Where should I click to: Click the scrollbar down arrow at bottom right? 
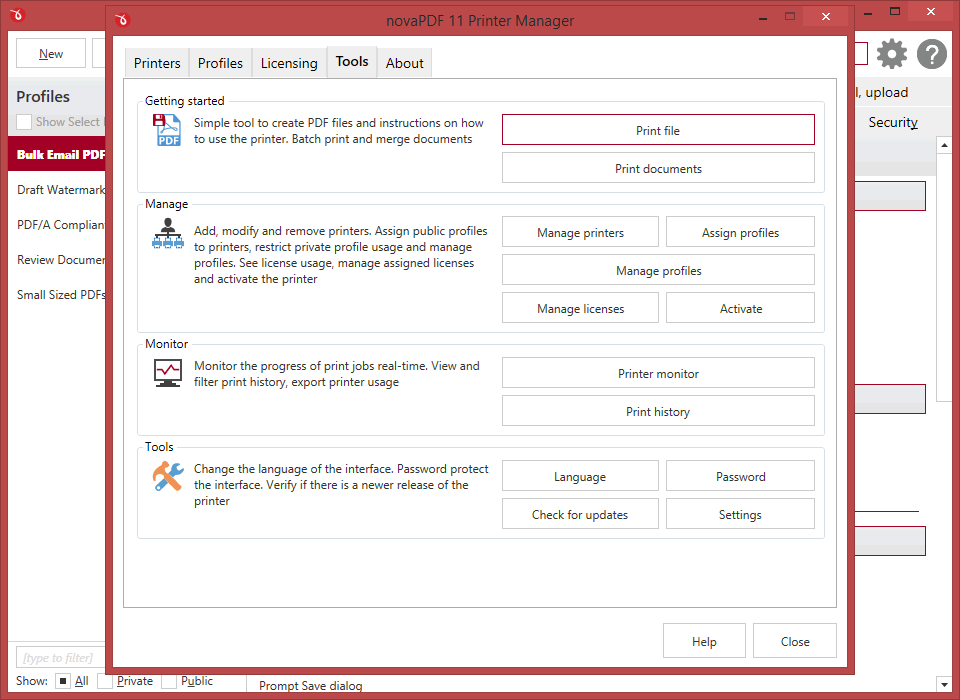click(943, 685)
